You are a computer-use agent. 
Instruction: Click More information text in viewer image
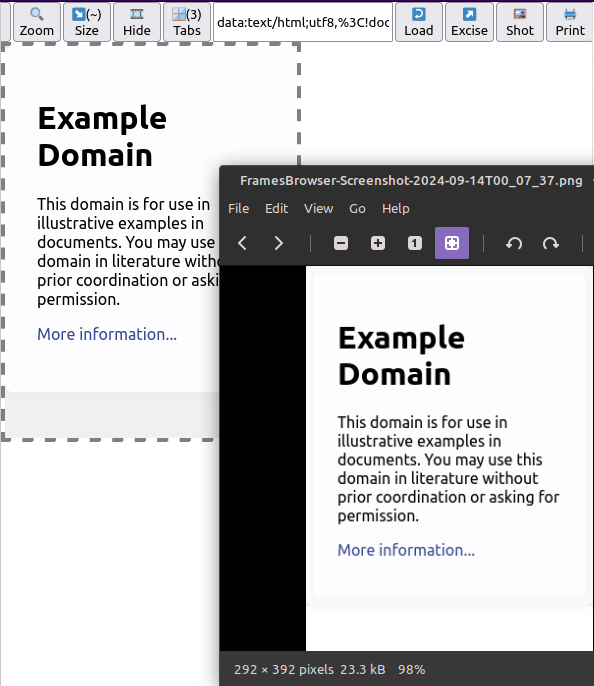pyautogui.click(x=406, y=550)
